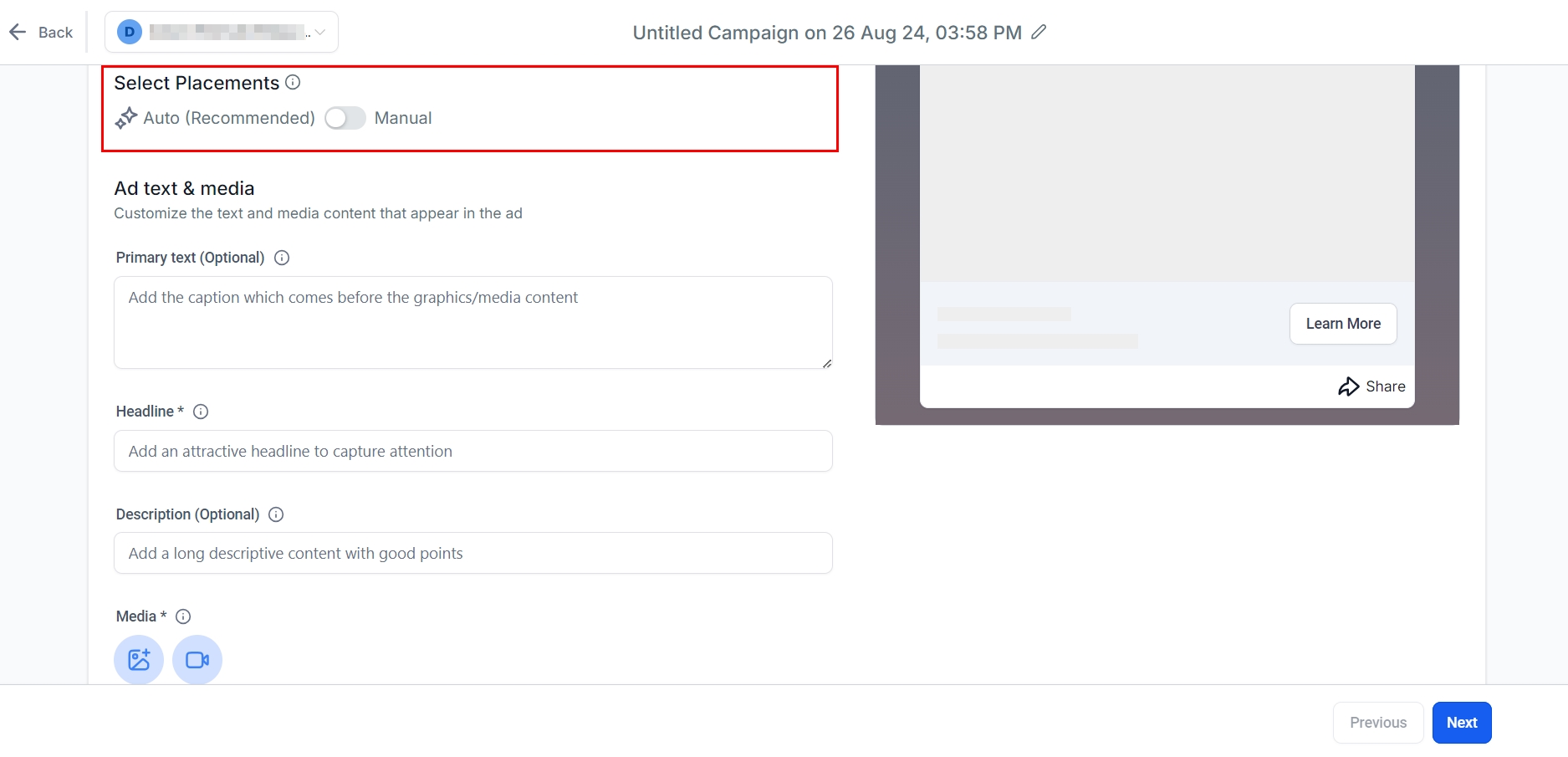Image resolution: width=1568 pixels, height=757 pixels.
Task: Click the Description info icon
Action: pos(276,514)
